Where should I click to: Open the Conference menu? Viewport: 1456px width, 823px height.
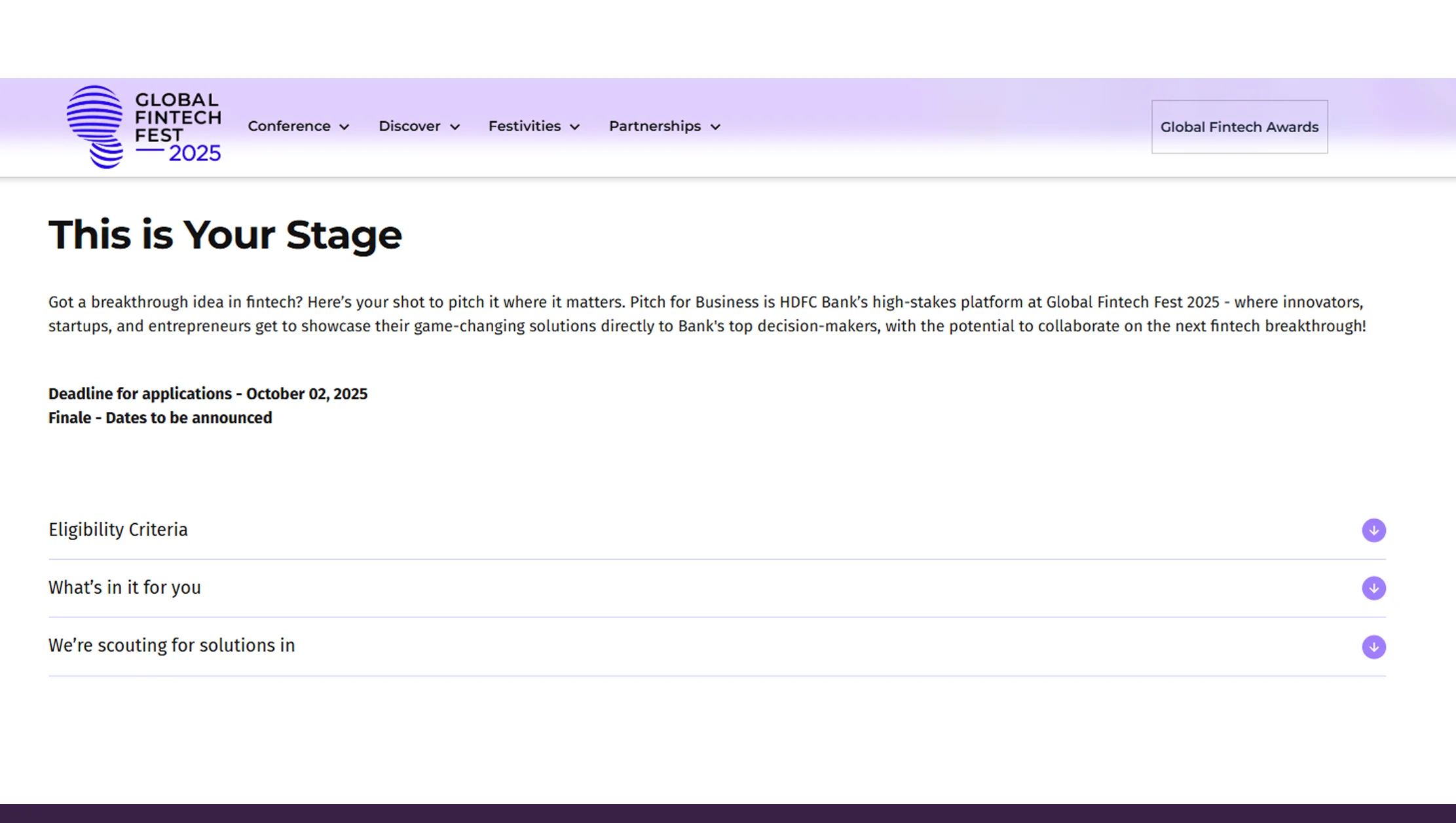(x=289, y=126)
